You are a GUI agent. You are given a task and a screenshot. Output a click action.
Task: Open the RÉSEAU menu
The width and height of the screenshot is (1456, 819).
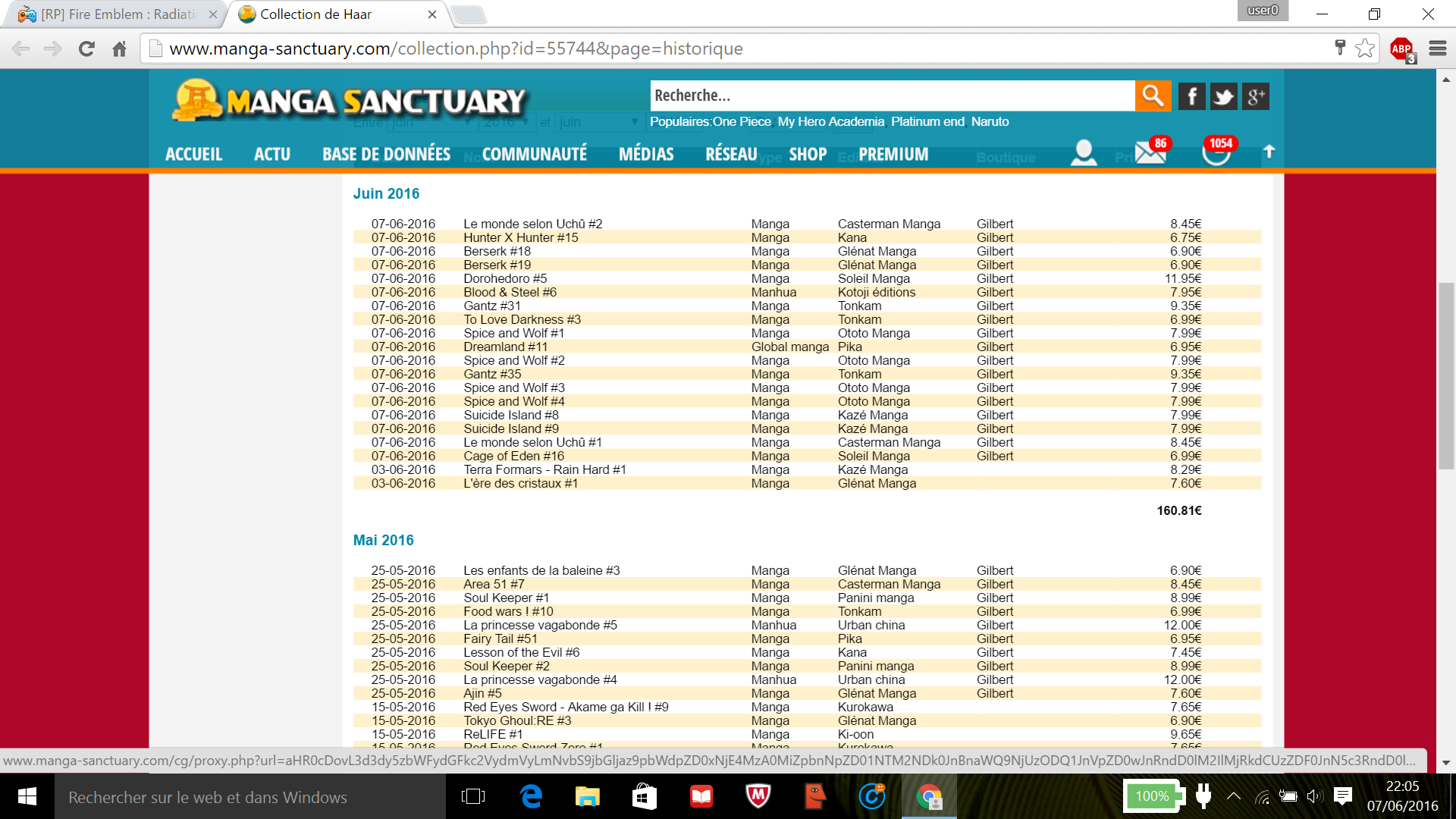click(731, 154)
